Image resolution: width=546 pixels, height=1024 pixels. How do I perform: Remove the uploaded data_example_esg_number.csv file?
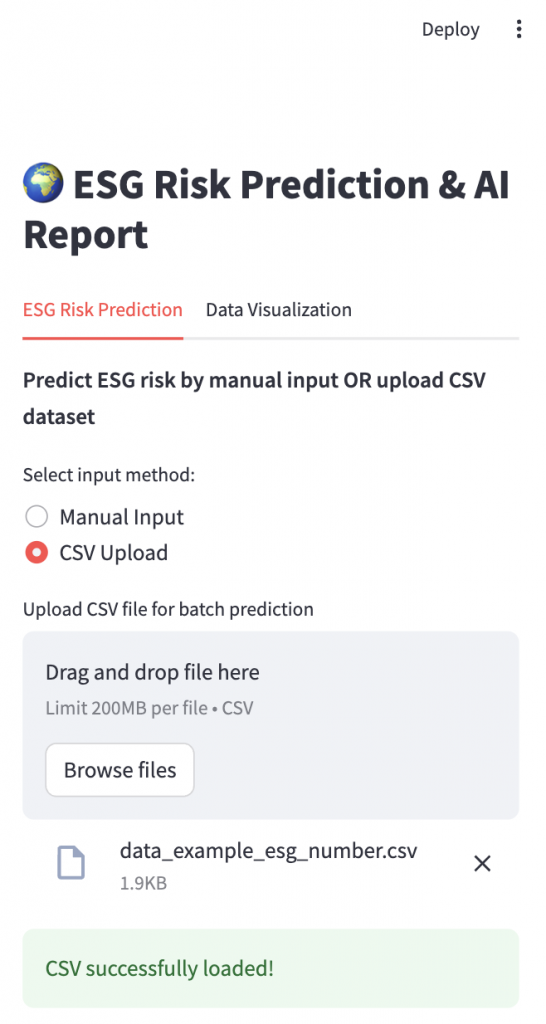coord(482,864)
